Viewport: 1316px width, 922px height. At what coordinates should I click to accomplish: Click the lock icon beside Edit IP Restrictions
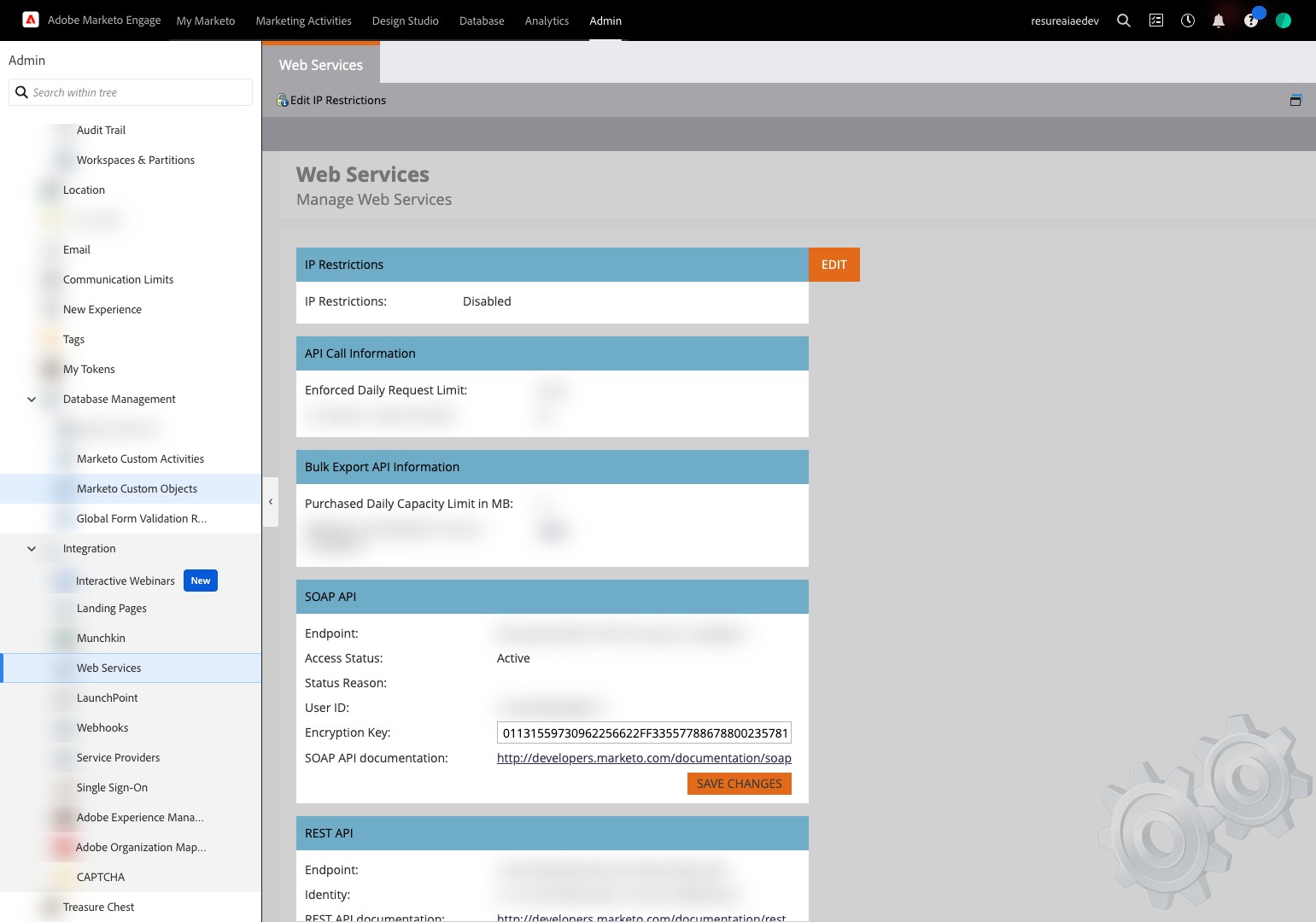(283, 101)
